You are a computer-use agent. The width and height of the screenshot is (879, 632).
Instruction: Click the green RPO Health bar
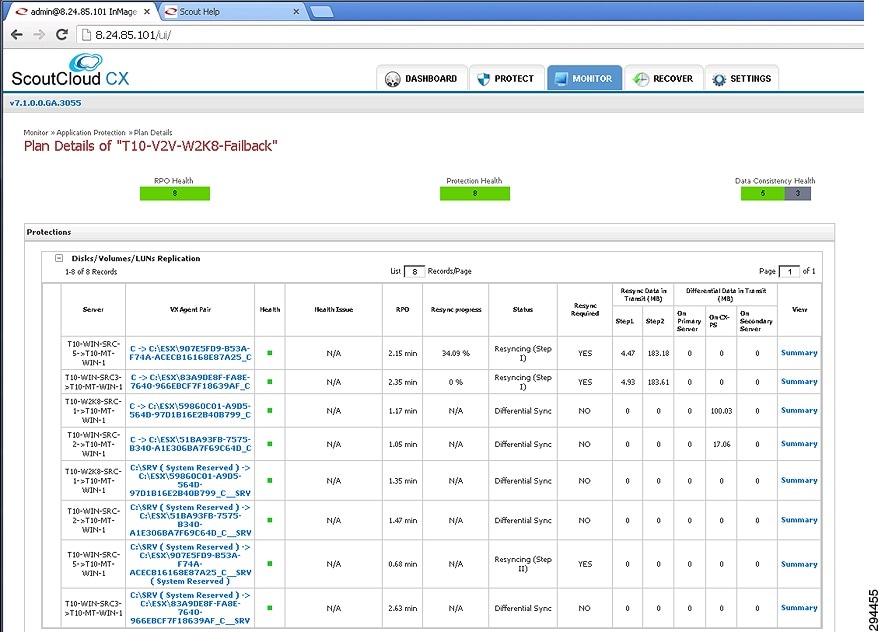click(x=175, y=193)
